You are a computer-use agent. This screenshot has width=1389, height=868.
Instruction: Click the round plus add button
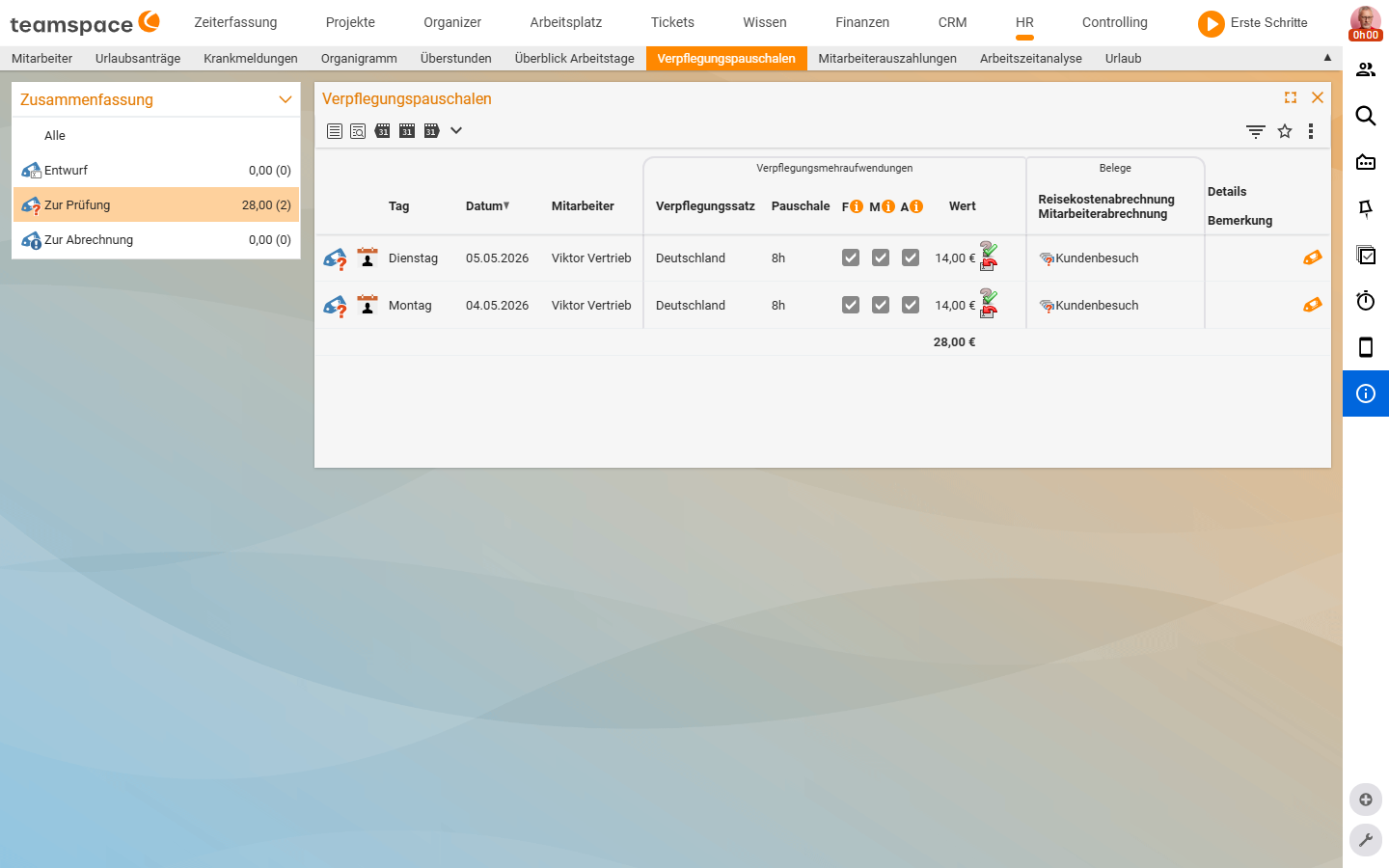coord(1366,800)
